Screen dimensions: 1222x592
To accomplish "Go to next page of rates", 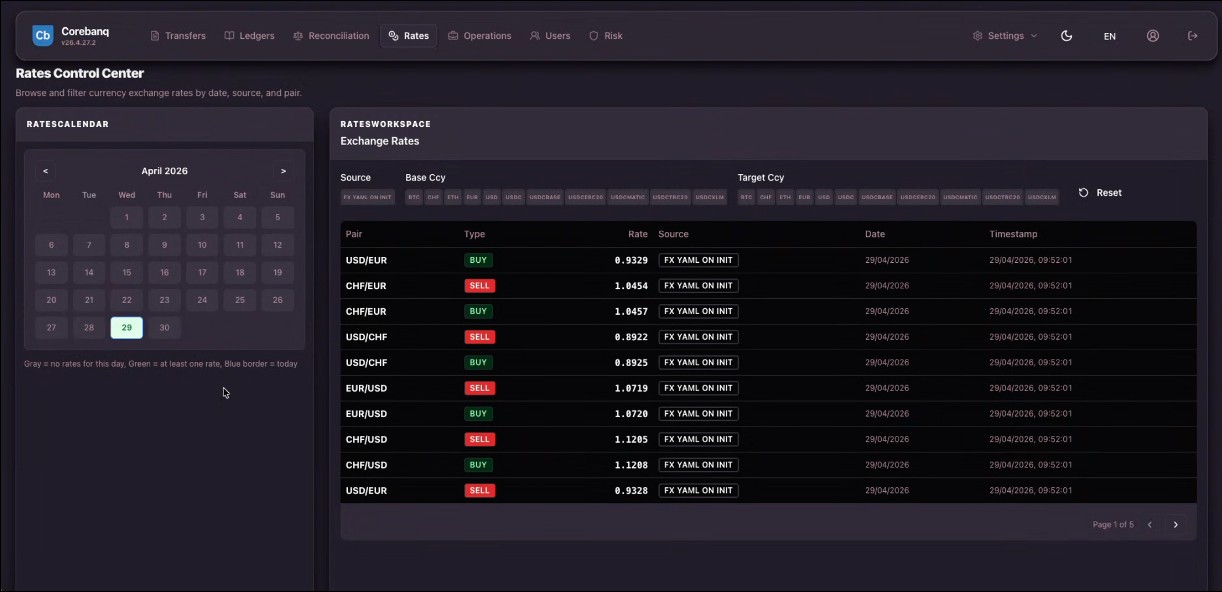I will pyautogui.click(x=1176, y=524).
